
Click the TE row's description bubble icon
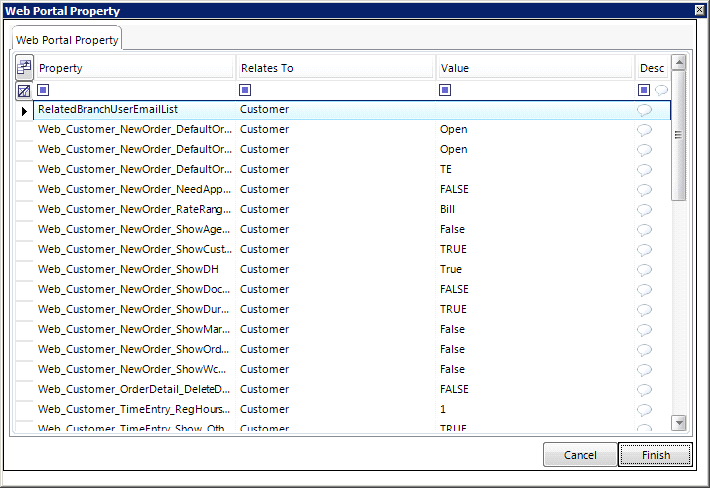(x=644, y=170)
